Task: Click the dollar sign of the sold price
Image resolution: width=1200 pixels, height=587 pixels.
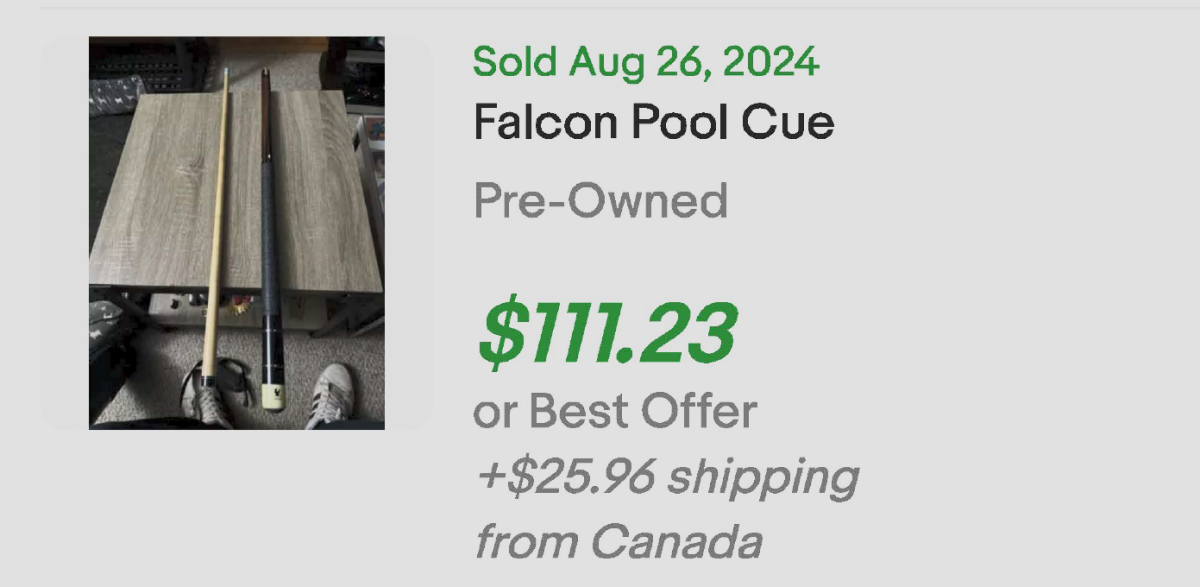Action: coord(498,333)
